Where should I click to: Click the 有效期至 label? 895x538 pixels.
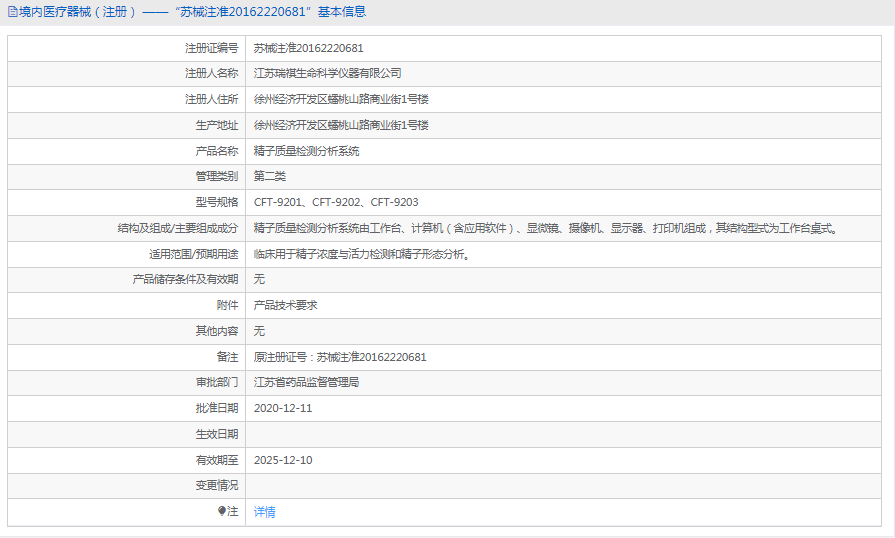216,460
